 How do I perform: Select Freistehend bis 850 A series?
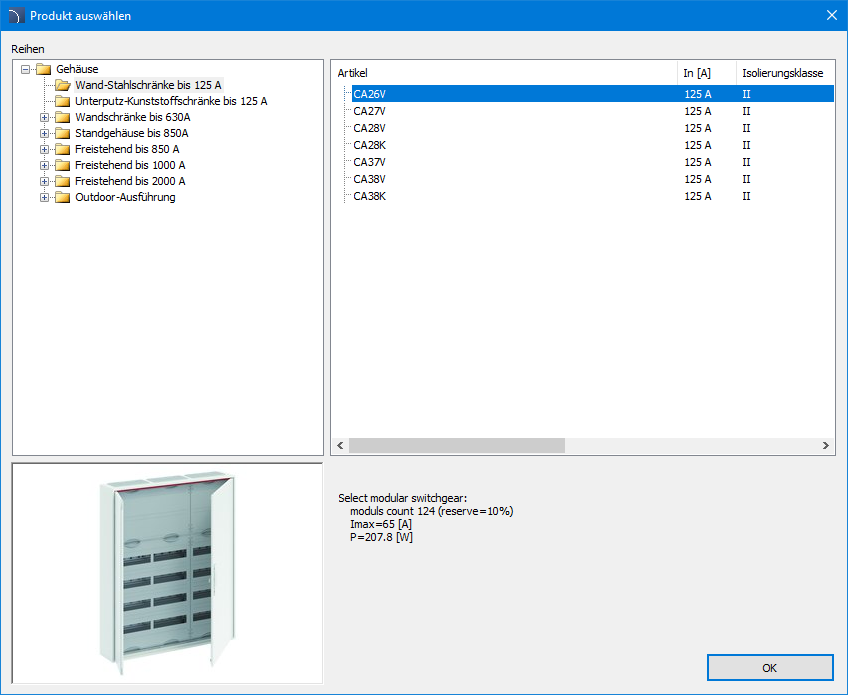click(x=127, y=149)
